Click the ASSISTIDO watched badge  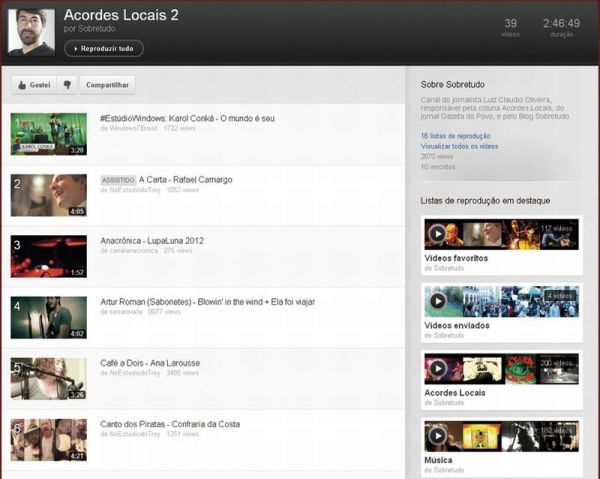(118, 180)
